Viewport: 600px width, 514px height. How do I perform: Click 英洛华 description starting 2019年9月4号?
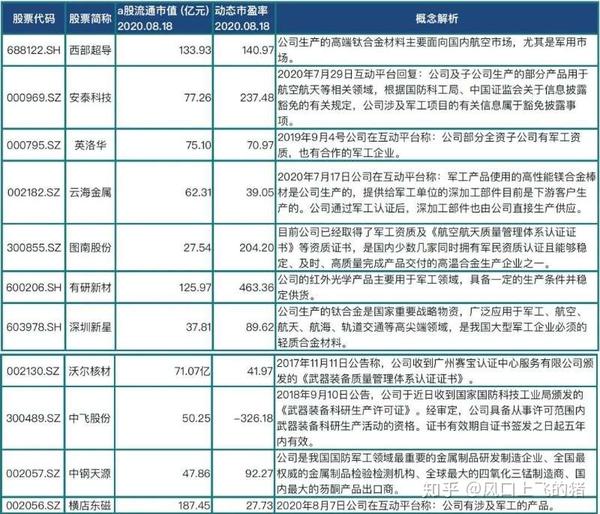coord(429,145)
